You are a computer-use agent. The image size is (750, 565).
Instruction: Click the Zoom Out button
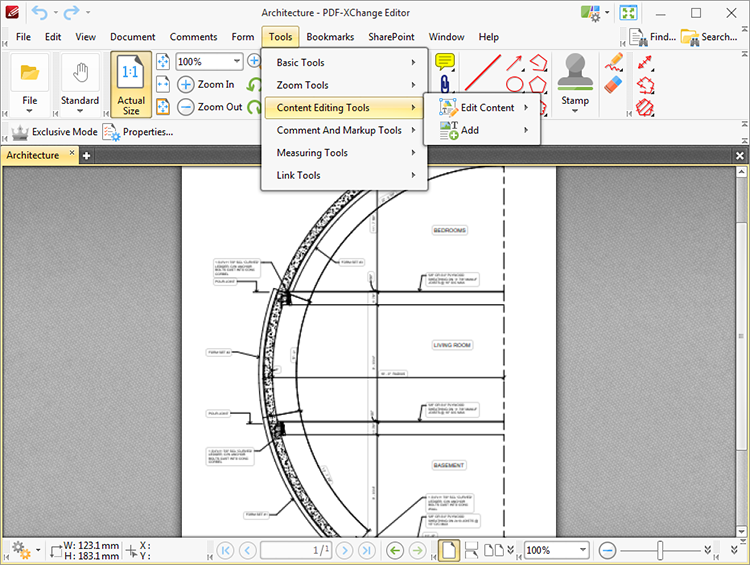[x=210, y=107]
